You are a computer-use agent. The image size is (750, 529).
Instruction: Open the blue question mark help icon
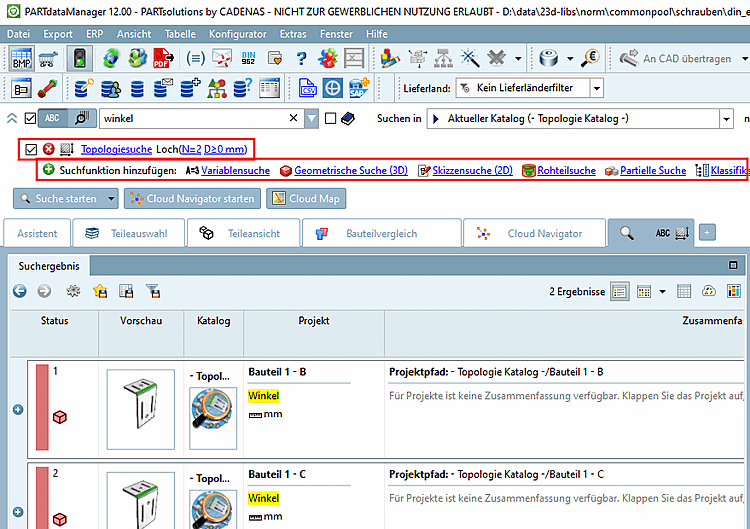301,58
